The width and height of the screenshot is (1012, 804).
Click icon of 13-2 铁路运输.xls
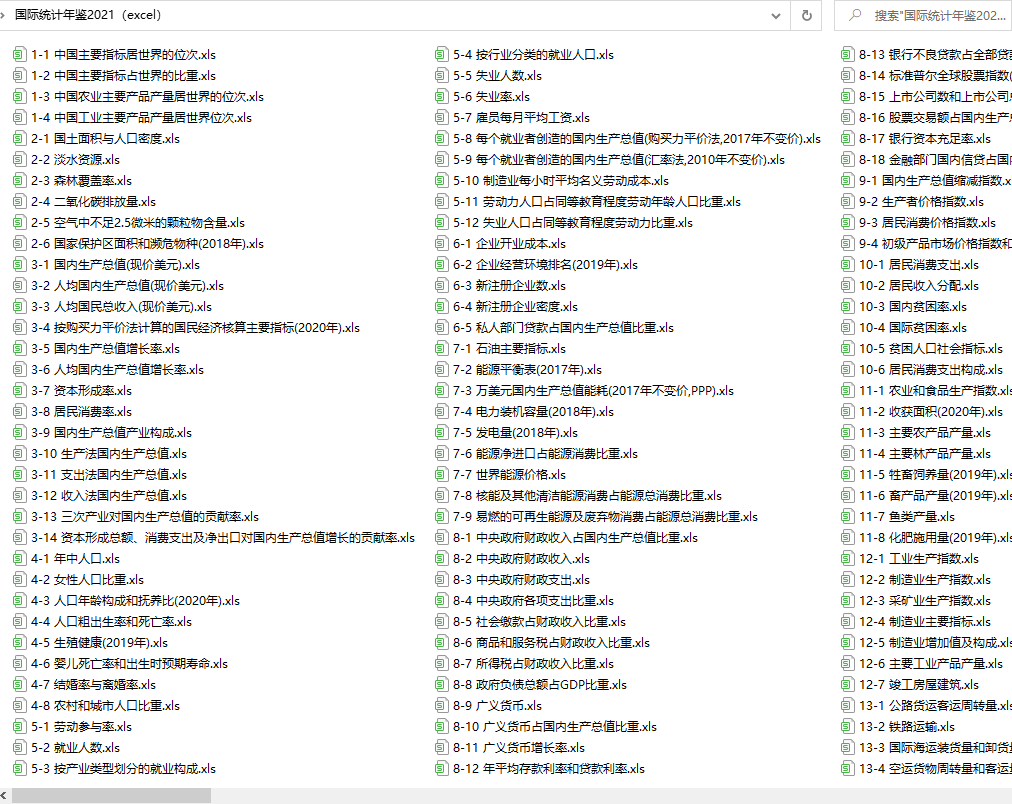(x=848, y=727)
